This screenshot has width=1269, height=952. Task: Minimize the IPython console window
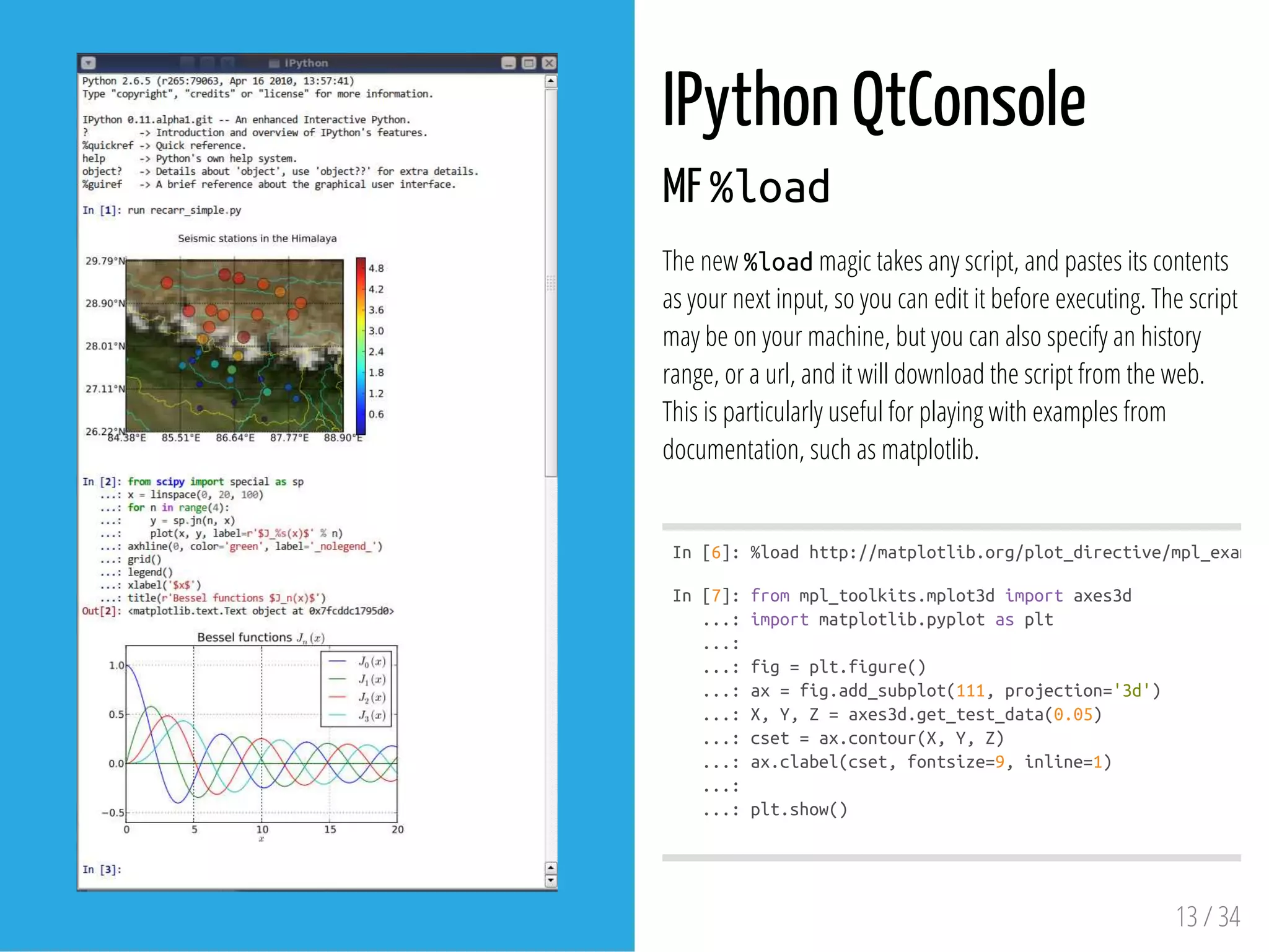(508, 63)
